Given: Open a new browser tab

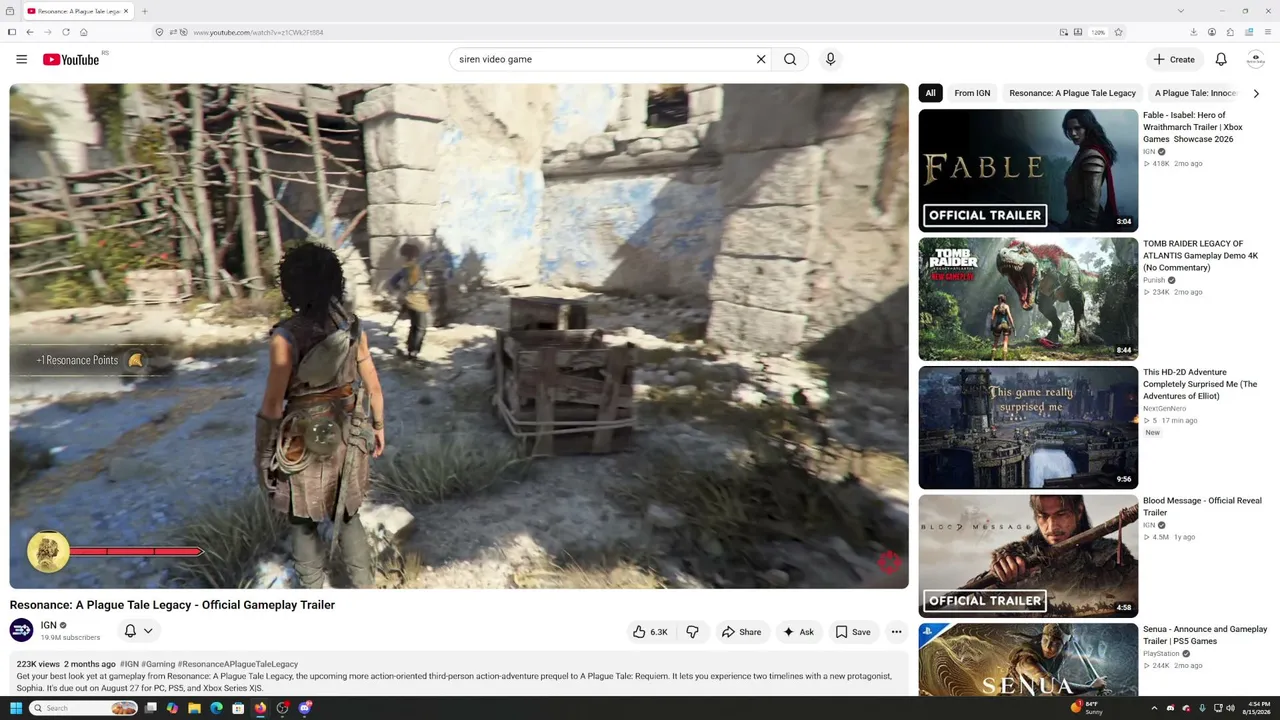Looking at the screenshot, I should pos(145,11).
